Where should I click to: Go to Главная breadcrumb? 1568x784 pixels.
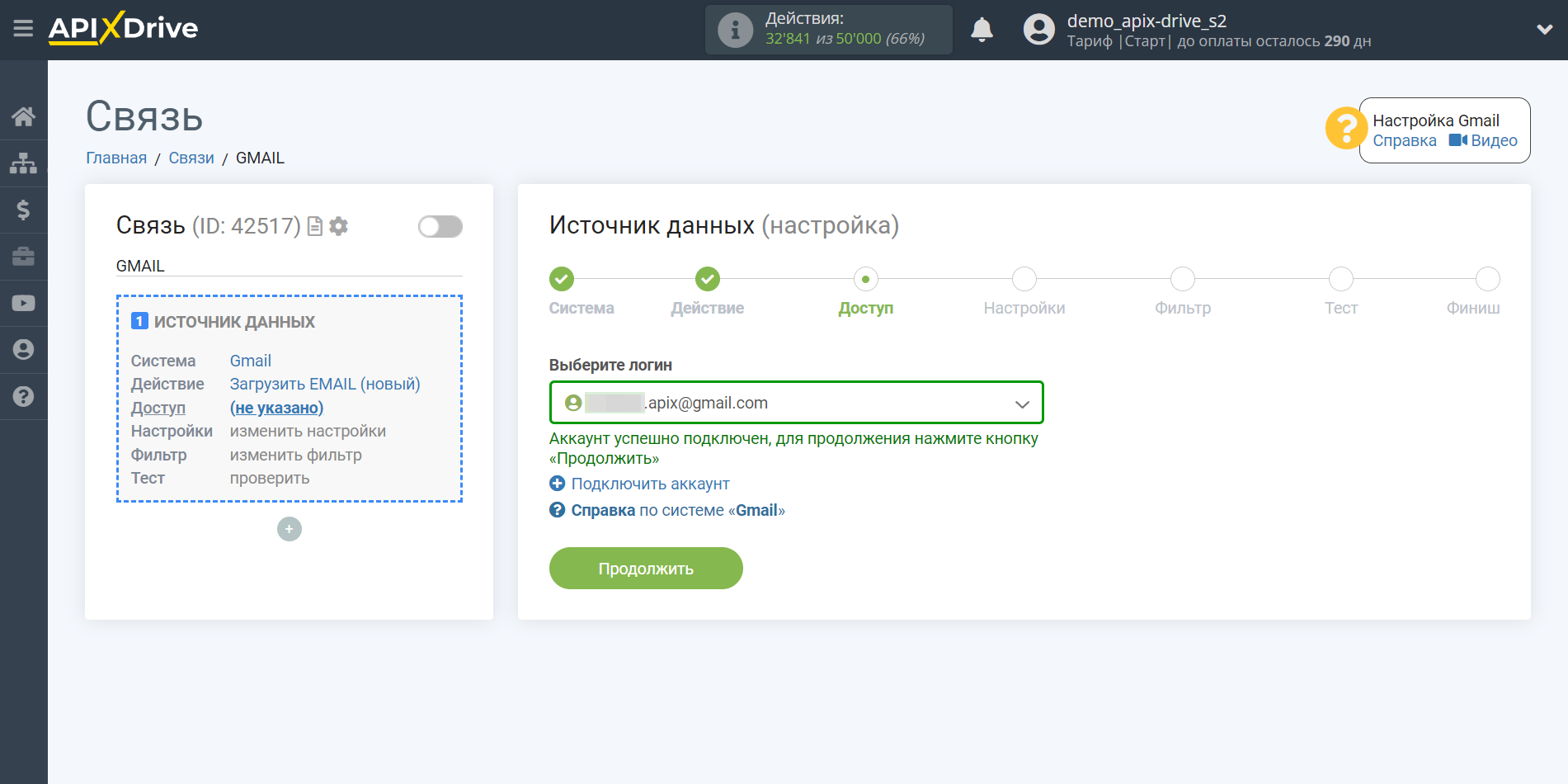pos(116,158)
